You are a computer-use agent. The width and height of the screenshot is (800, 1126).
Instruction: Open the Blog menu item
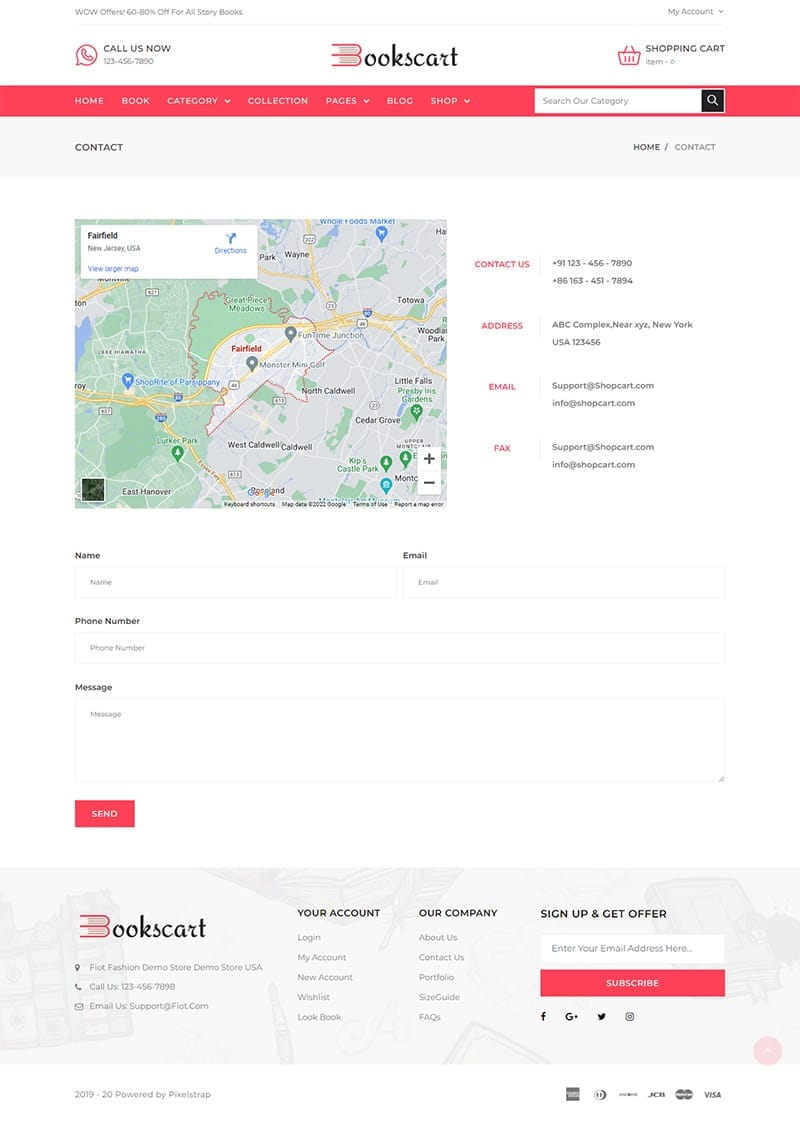pyautogui.click(x=399, y=101)
